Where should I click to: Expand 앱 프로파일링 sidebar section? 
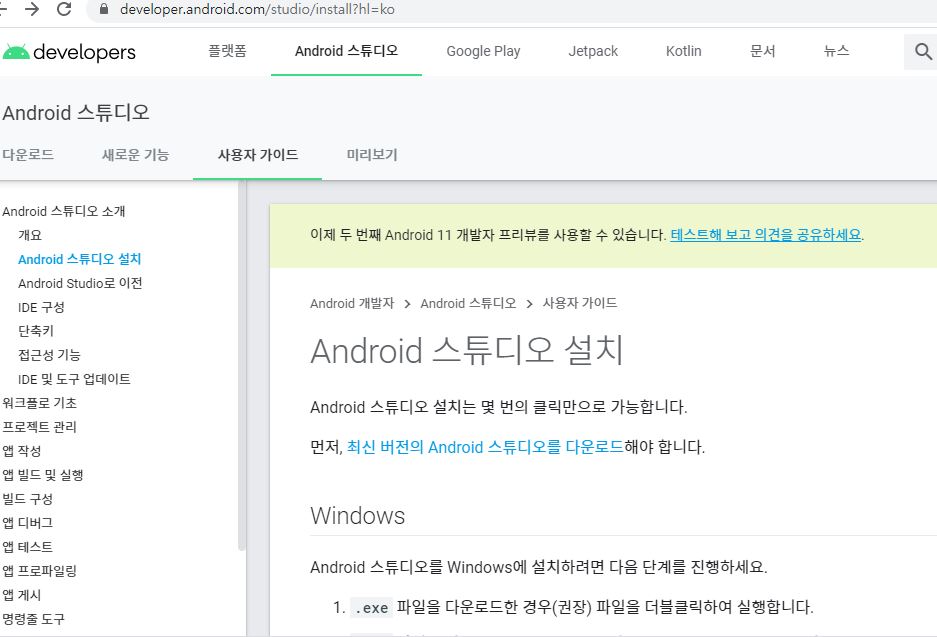click(39, 570)
